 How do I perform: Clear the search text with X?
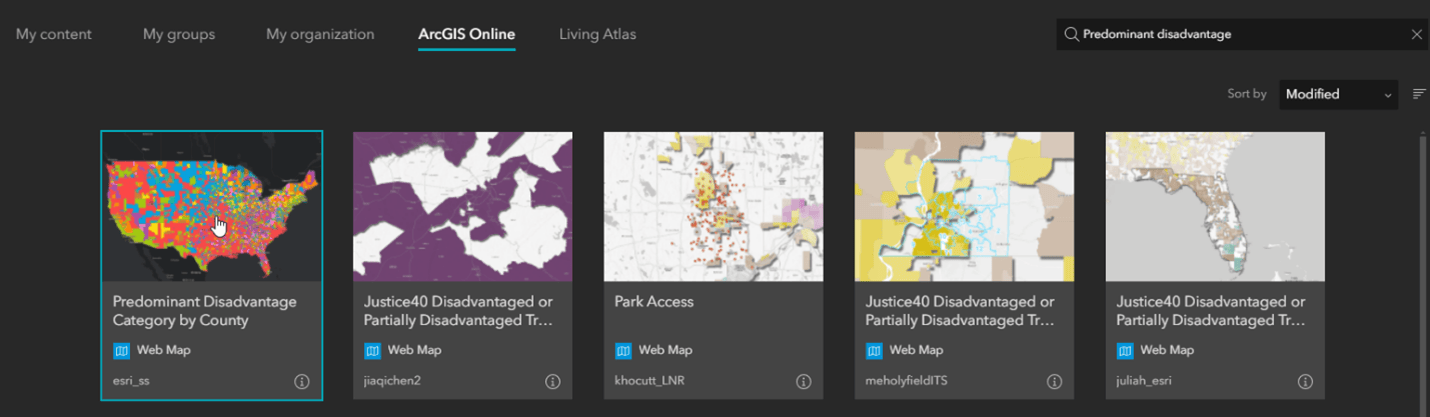(x=1416, y=34)
